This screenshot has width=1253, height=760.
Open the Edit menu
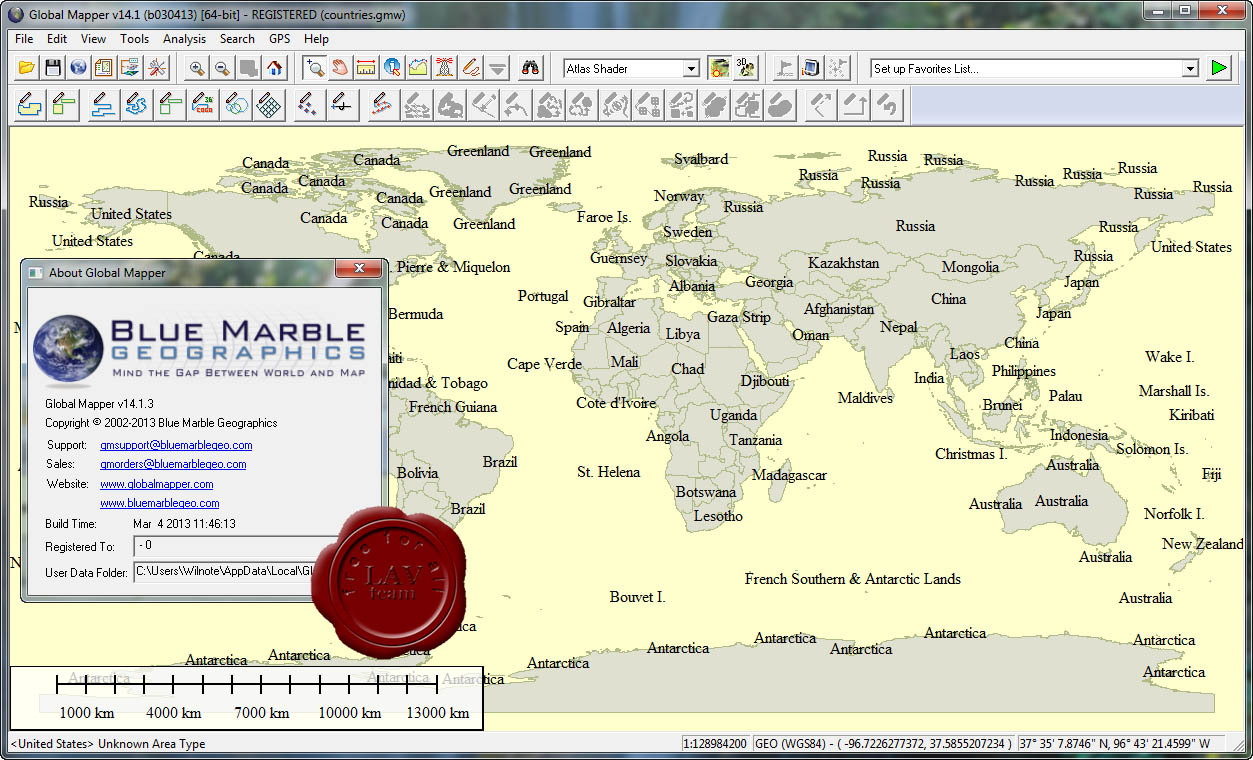[x=57, y=39]
